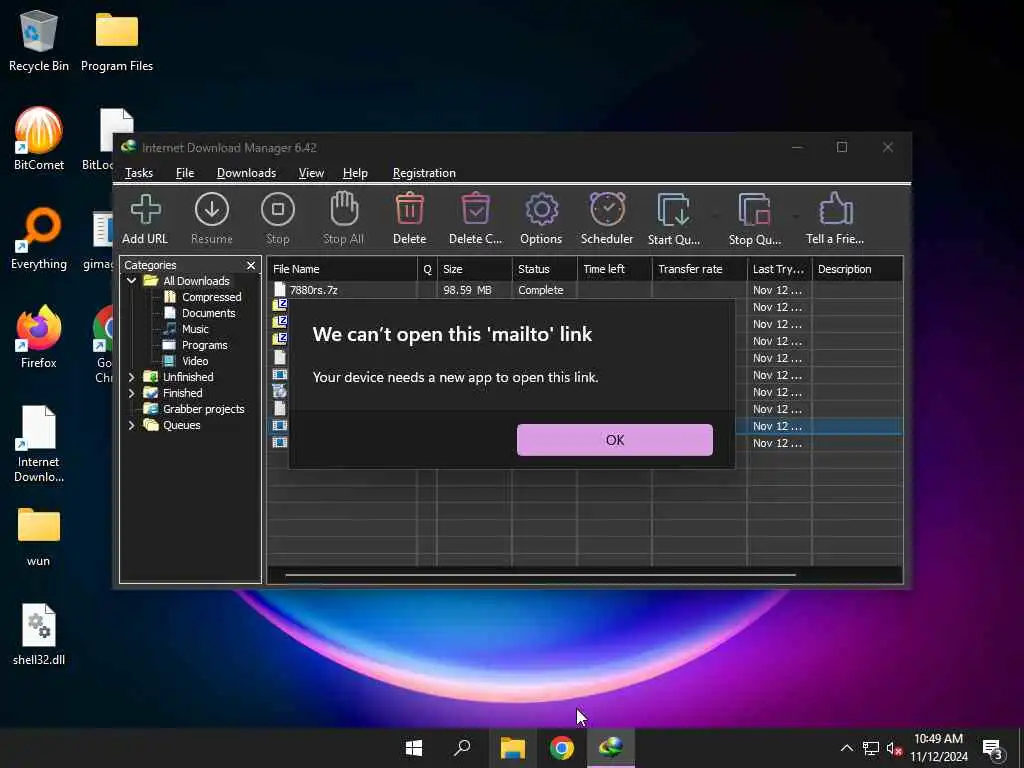Open the notification center icon
The image size is (1024, 768).
click(992, 748)
